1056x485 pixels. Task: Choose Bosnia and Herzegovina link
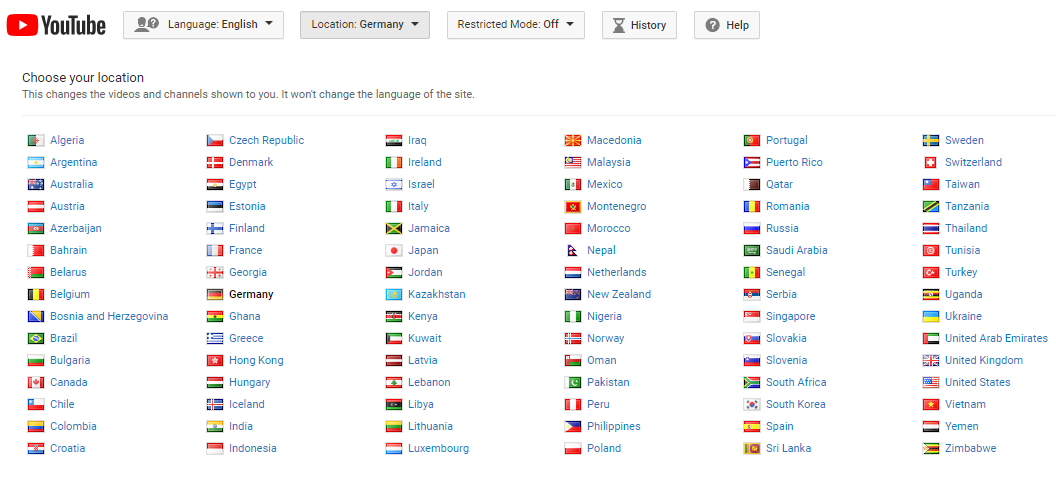tap(109, 316)
